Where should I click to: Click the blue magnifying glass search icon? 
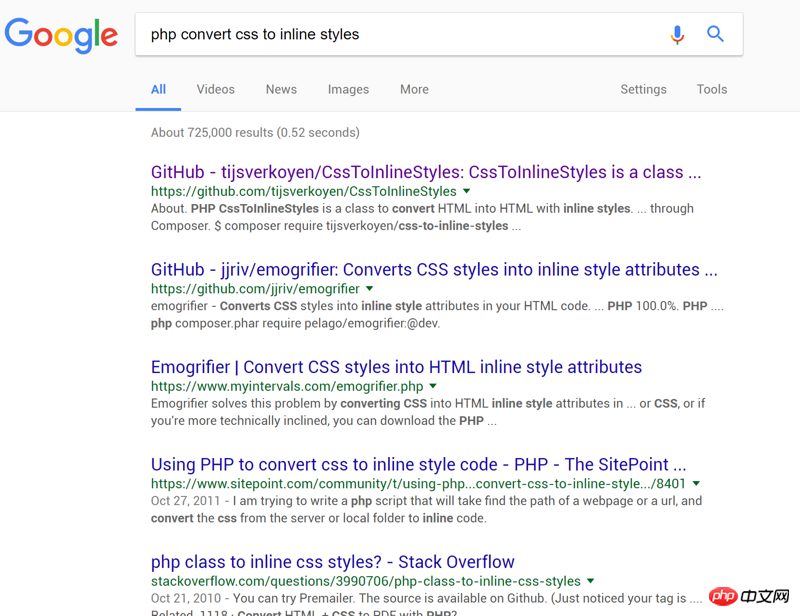(x=715, y=34)
